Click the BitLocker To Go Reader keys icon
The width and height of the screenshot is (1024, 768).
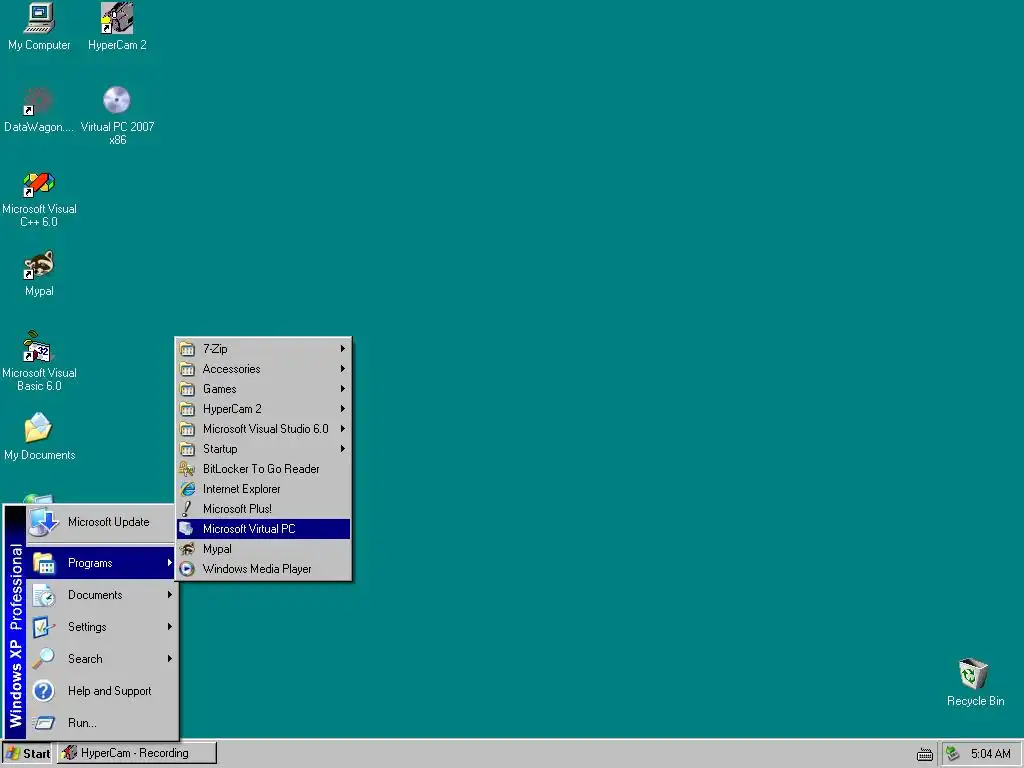(187, 469)
